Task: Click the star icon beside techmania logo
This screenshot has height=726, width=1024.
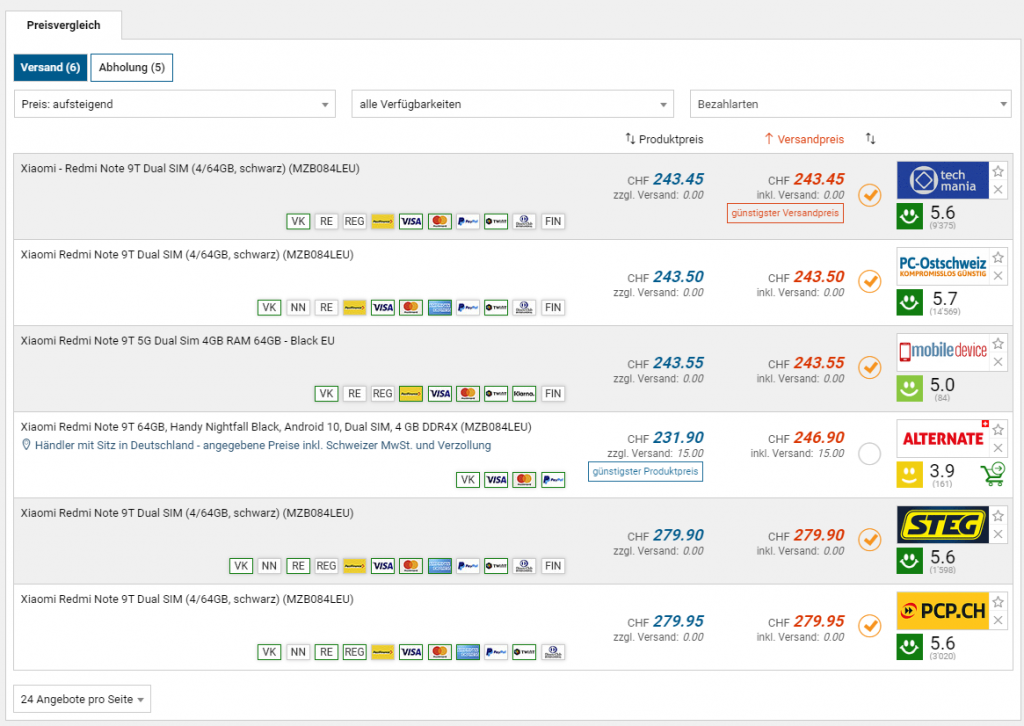Action: [998, 171]
